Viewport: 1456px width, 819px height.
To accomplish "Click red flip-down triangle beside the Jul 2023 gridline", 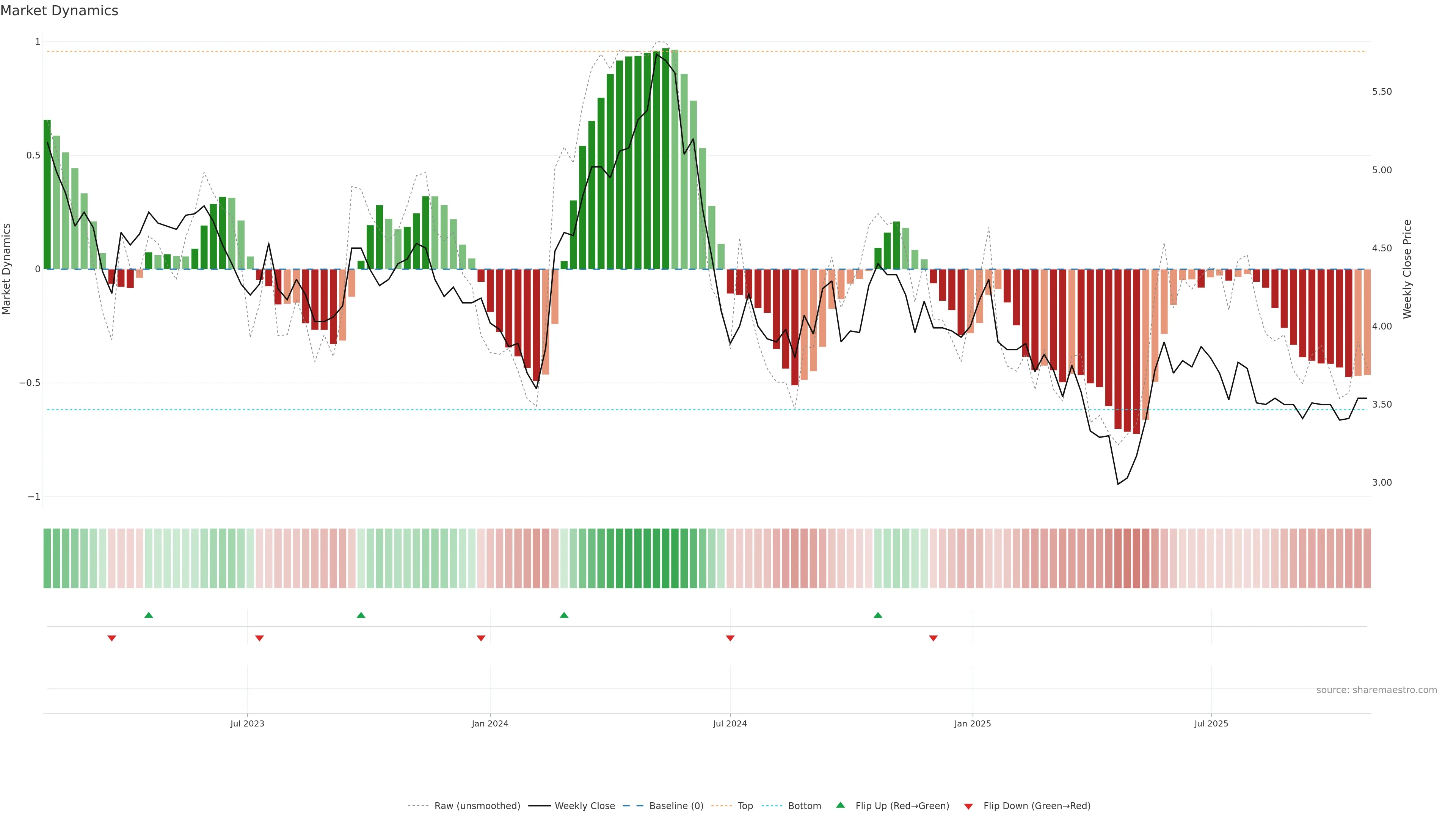I will (x=259, y=638).
